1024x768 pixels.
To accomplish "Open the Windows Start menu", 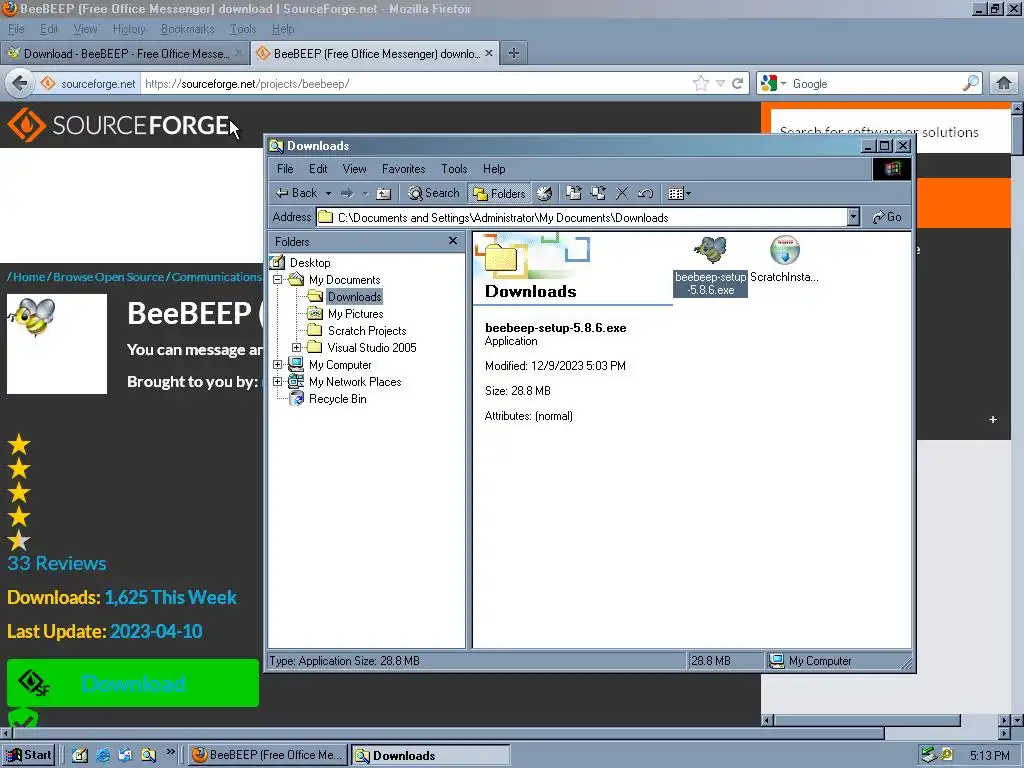I will tap(28, 755).
